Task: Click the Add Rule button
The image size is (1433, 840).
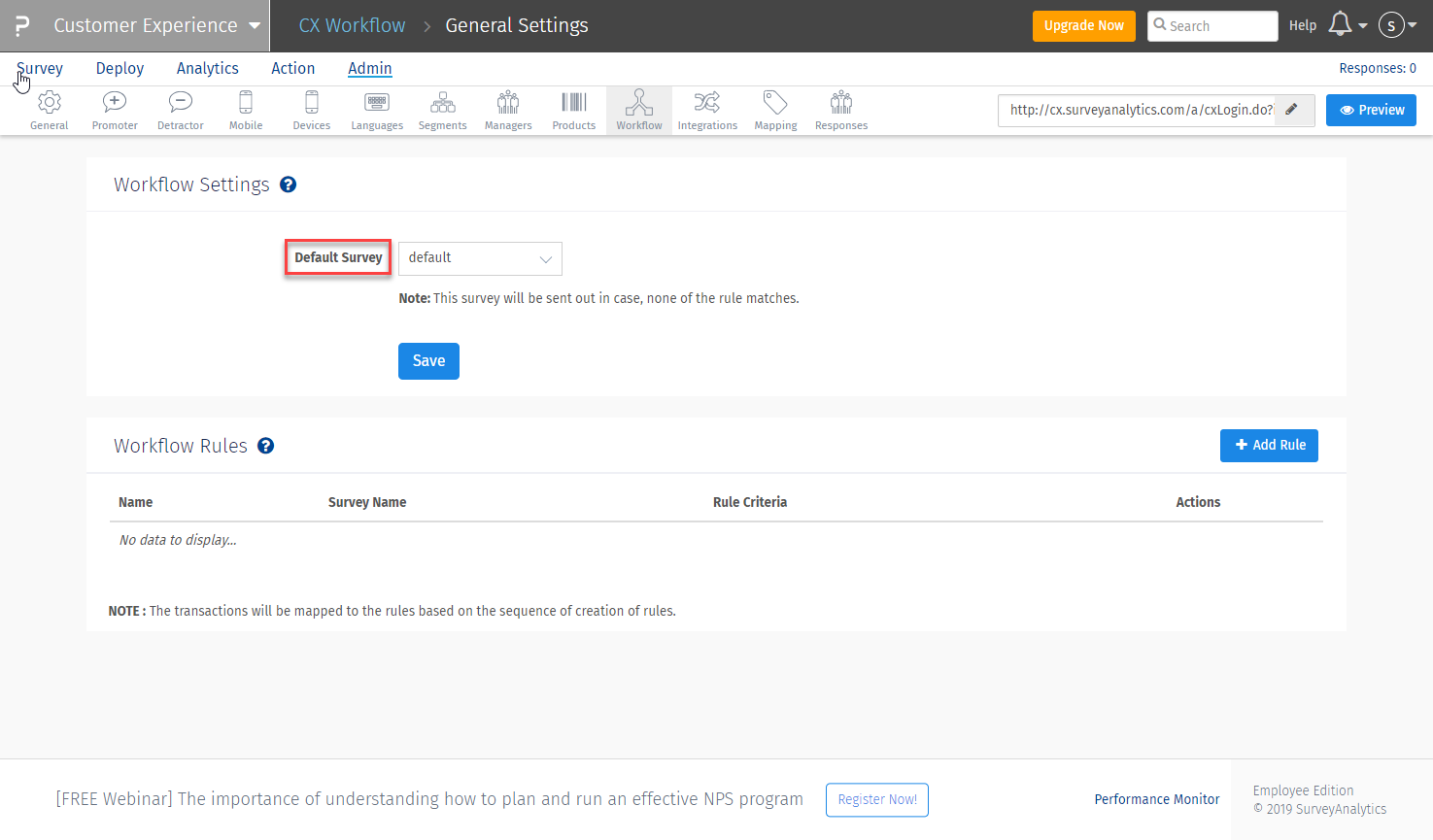Action: (x=1269, y=445)
